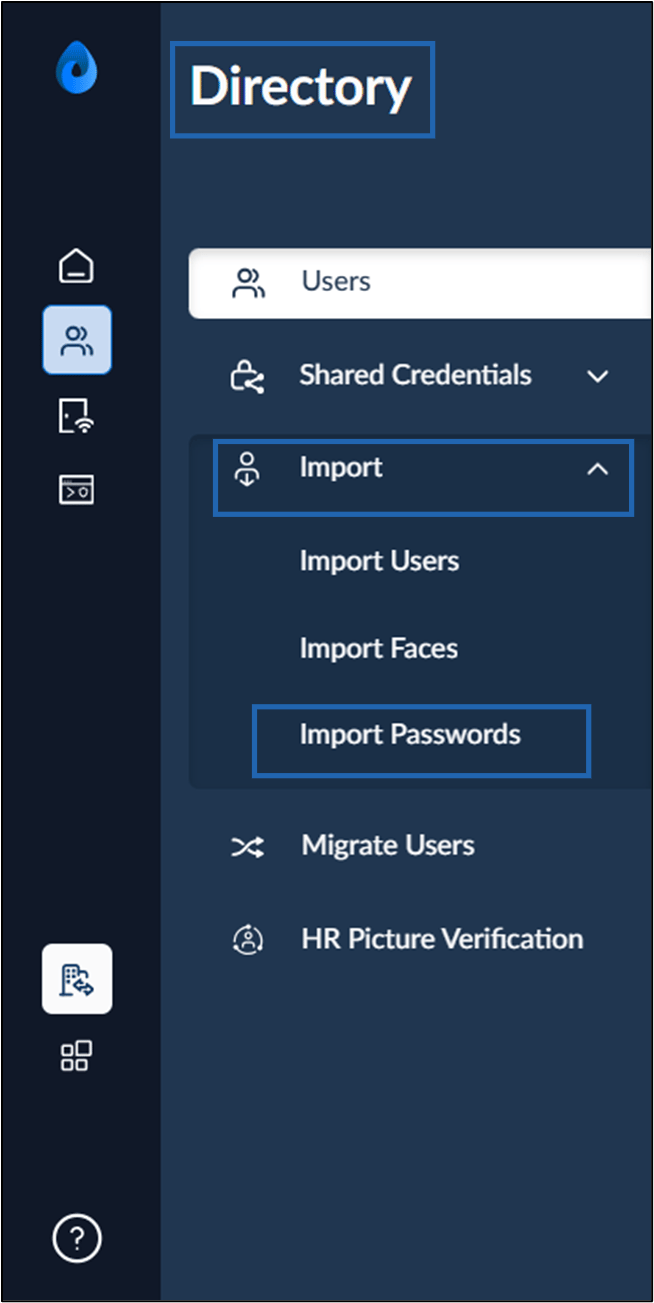The image size is (654, 1303).
Task: Open the apps grid icon in the rail
Action: (77, 1056)
